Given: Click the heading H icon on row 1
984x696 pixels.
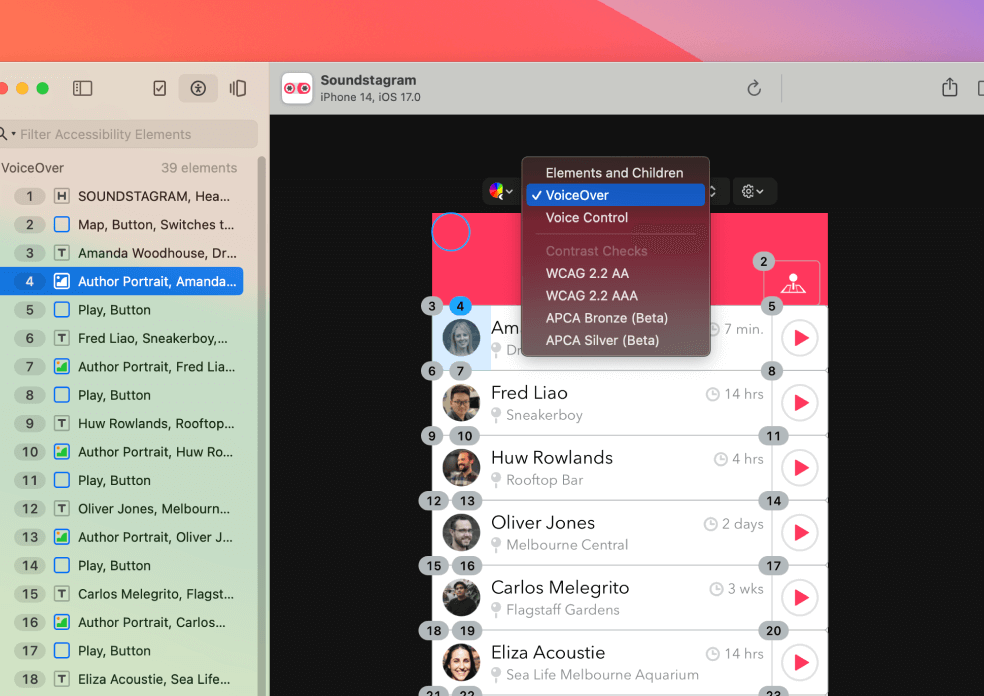Looking at the screenshot, I should point(62,196).
